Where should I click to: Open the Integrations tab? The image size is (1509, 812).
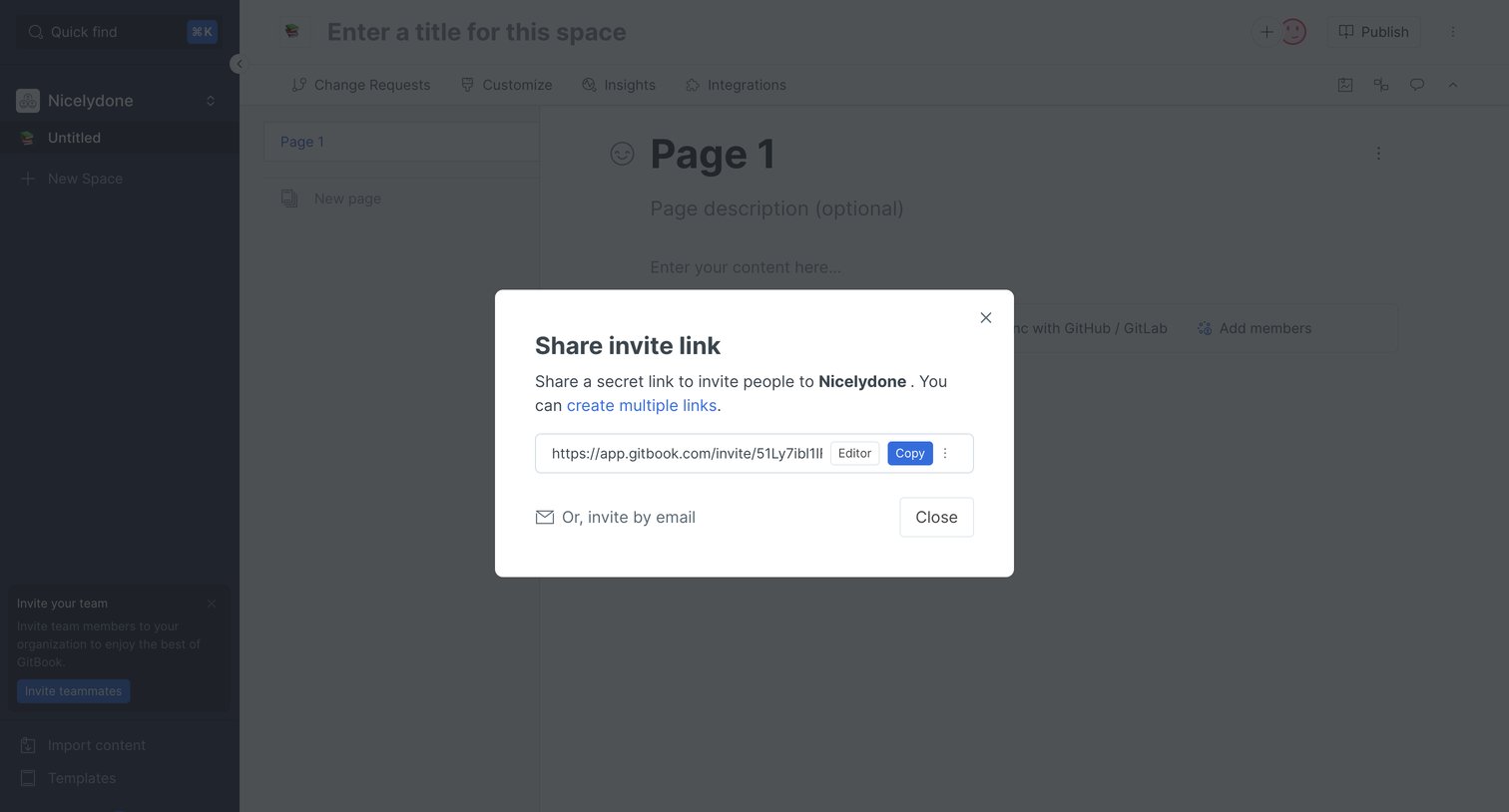736,85
